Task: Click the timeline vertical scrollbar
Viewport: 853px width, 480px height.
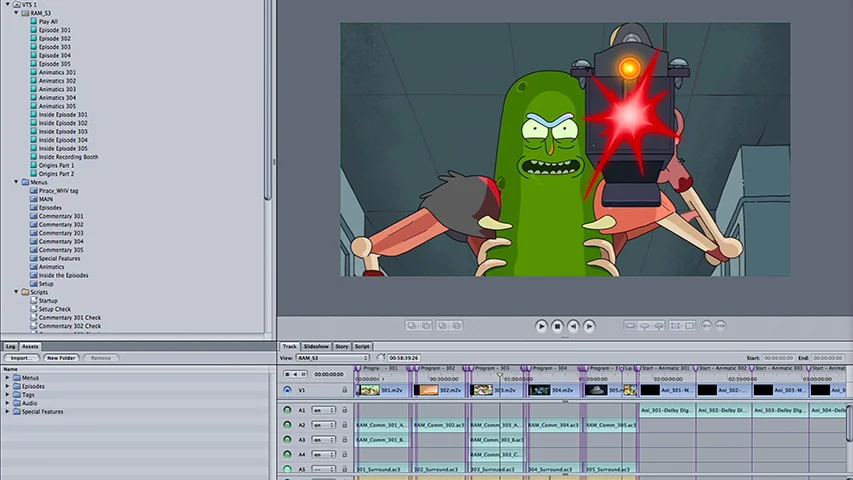Action: tap(849, 422)
